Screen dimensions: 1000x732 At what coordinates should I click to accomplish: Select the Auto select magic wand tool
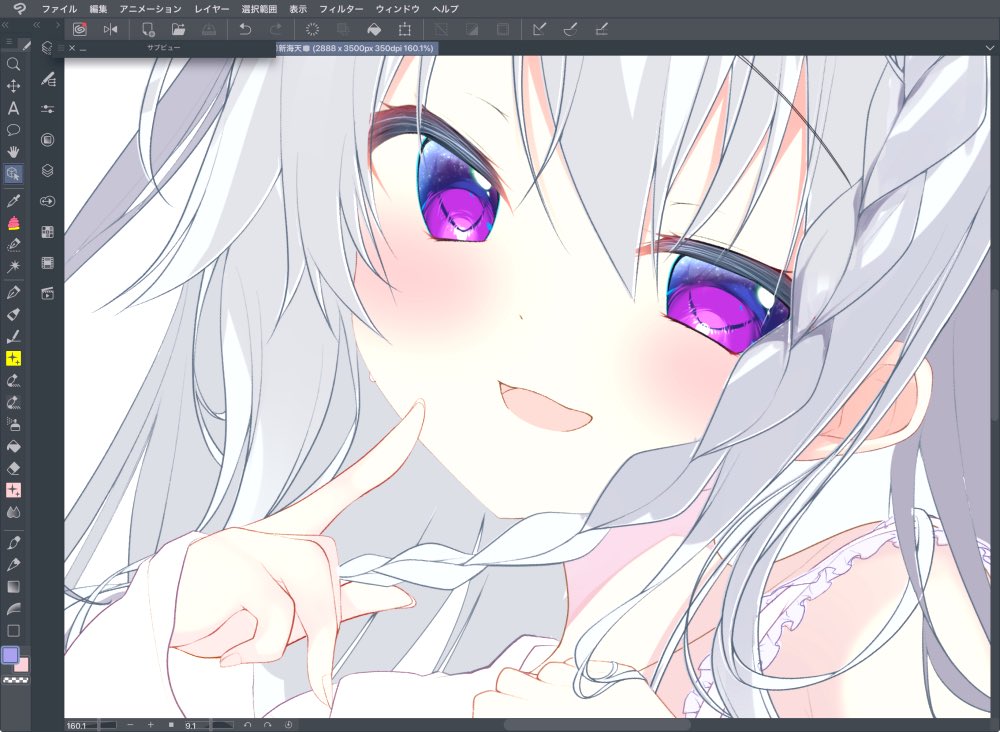coord(13,266)
